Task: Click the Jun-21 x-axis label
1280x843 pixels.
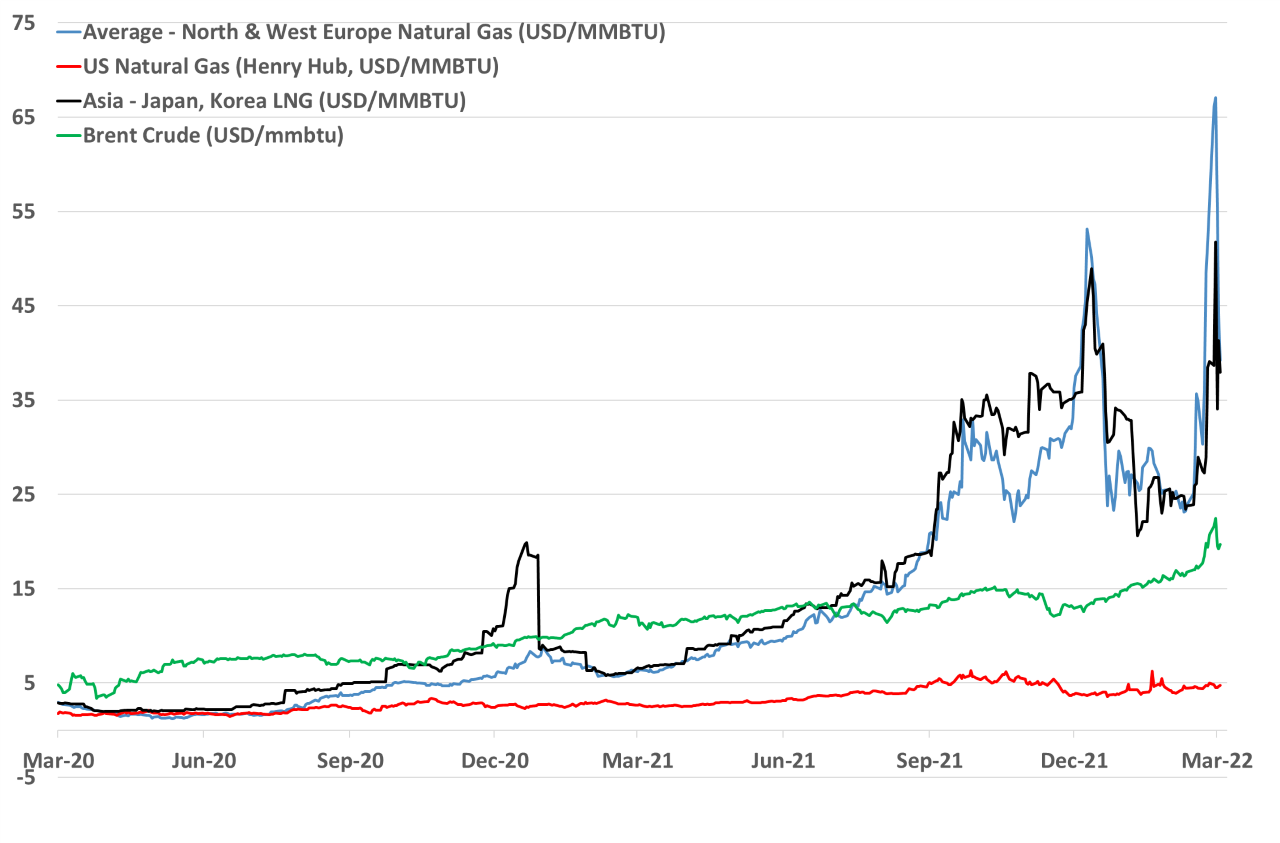Action: click(783, 760)
